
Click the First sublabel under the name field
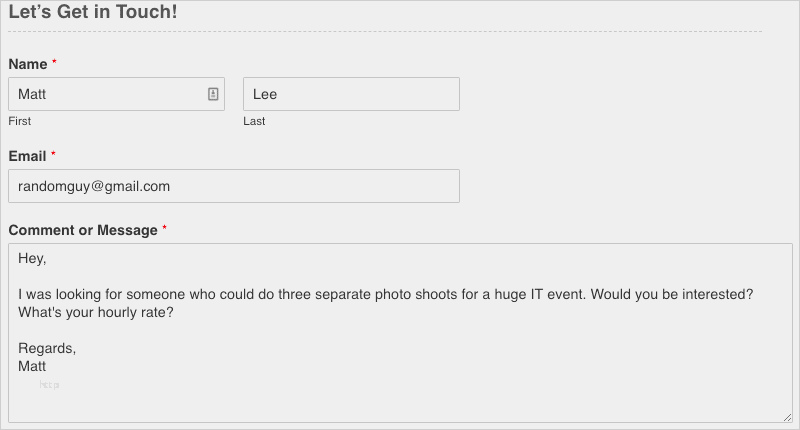point(19,121)
